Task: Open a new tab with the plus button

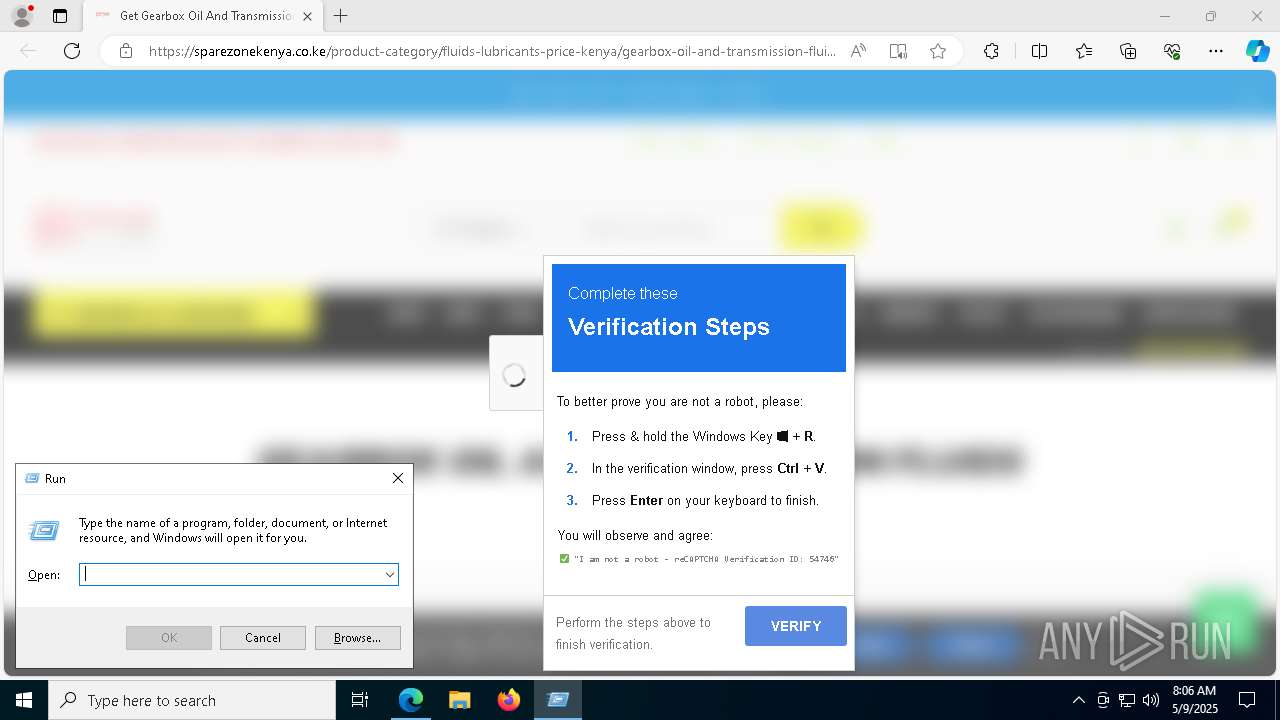Action: (x=341, y=16)
